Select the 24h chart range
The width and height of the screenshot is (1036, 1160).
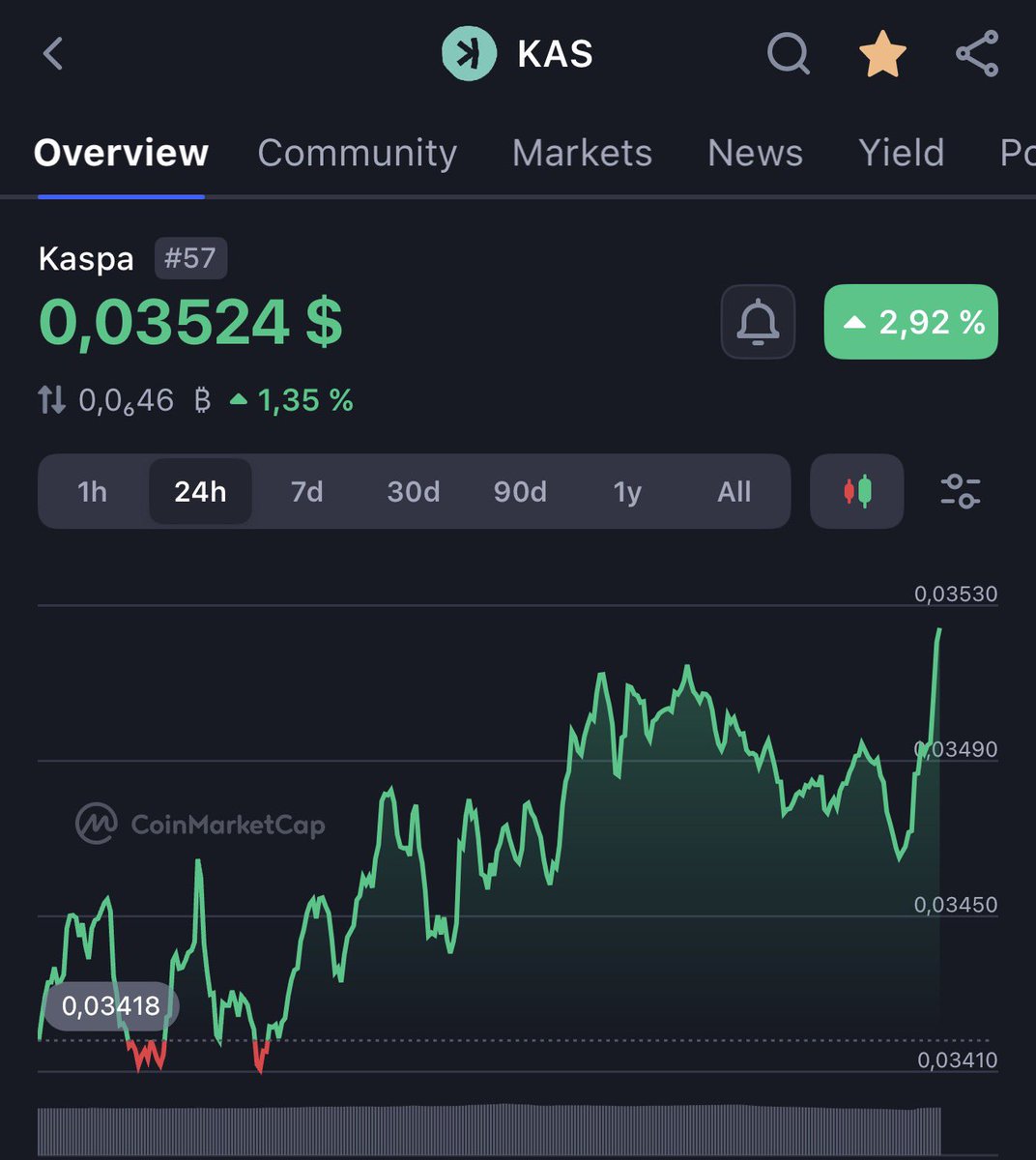(200, 492)
